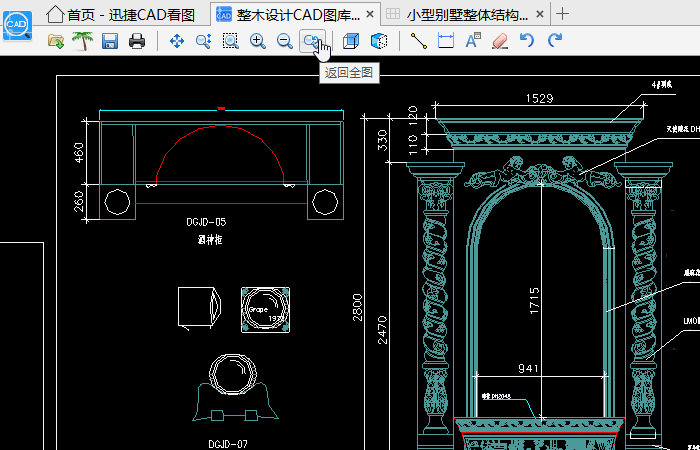Viewport: 700px width, 450px height.
Task: Select the text annotation tool
Action: pyautogui.click(x=473, y=41)
